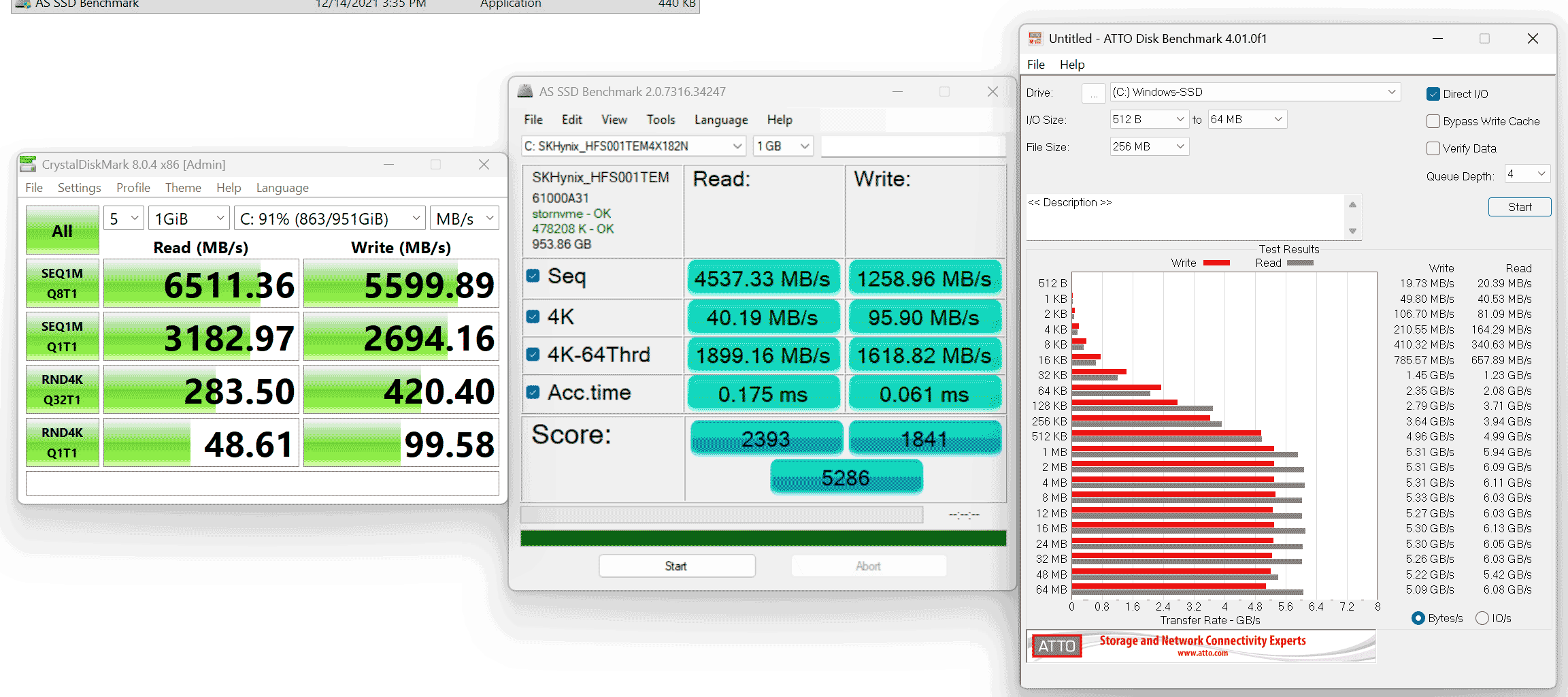Open AS SSD Help menu
Screen dimensions: 1568x697
tap(780, 120)
